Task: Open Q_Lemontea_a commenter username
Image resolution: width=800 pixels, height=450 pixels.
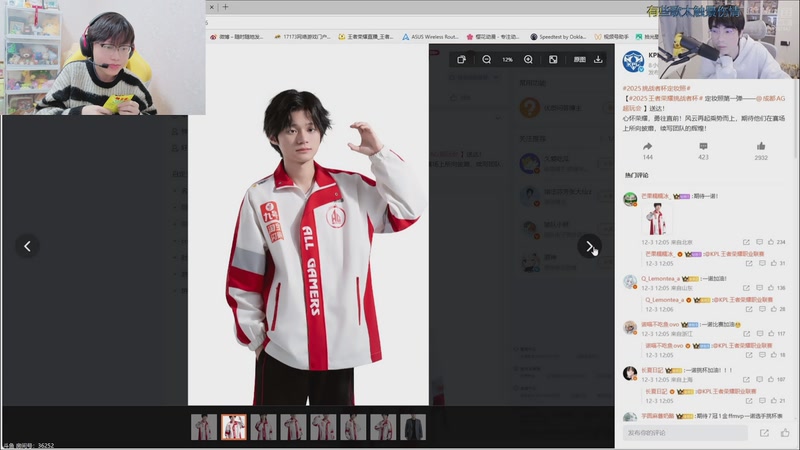Action: coord(660,279)
